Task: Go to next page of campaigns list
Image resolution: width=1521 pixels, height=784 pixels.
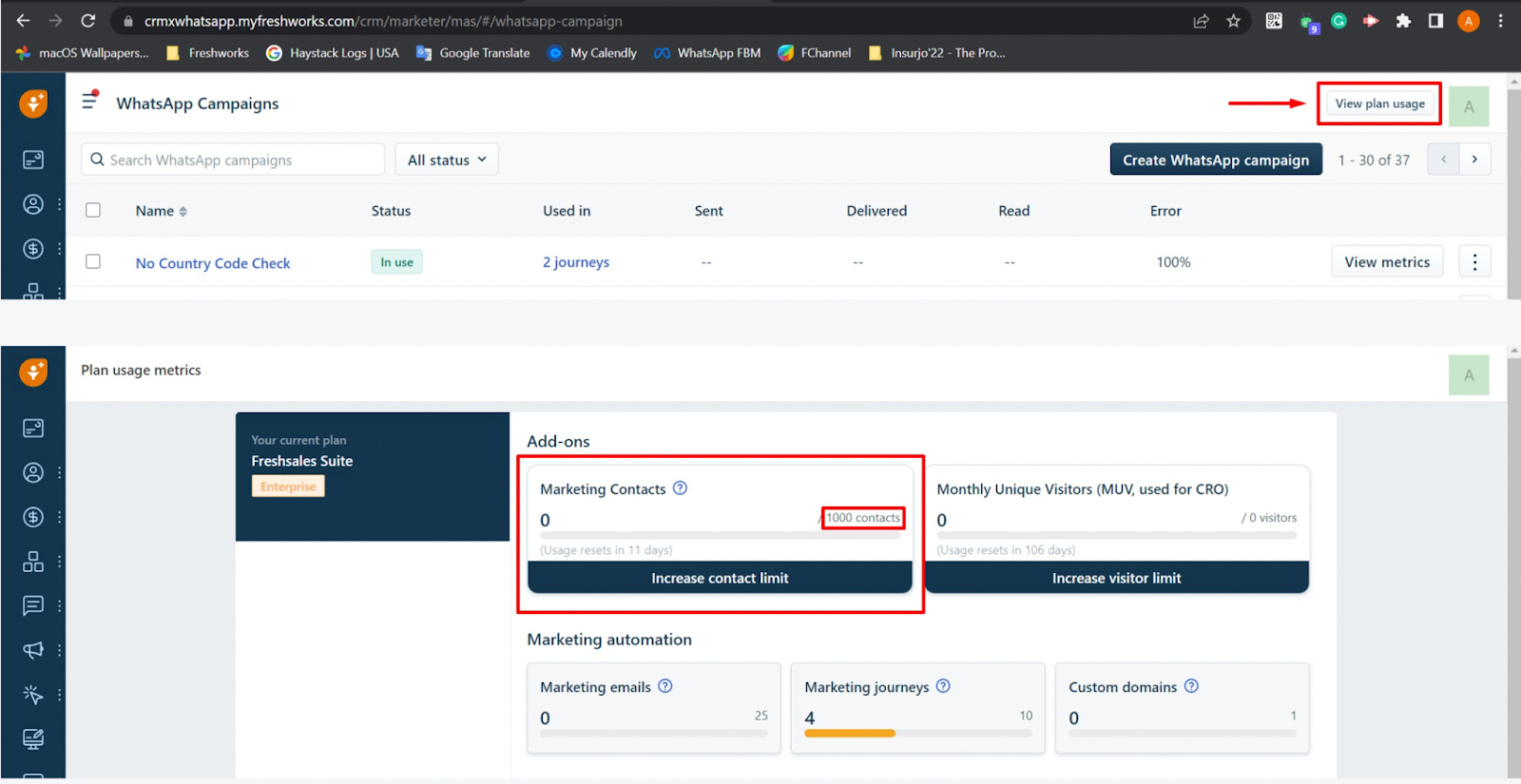Action: (1474, 160)
